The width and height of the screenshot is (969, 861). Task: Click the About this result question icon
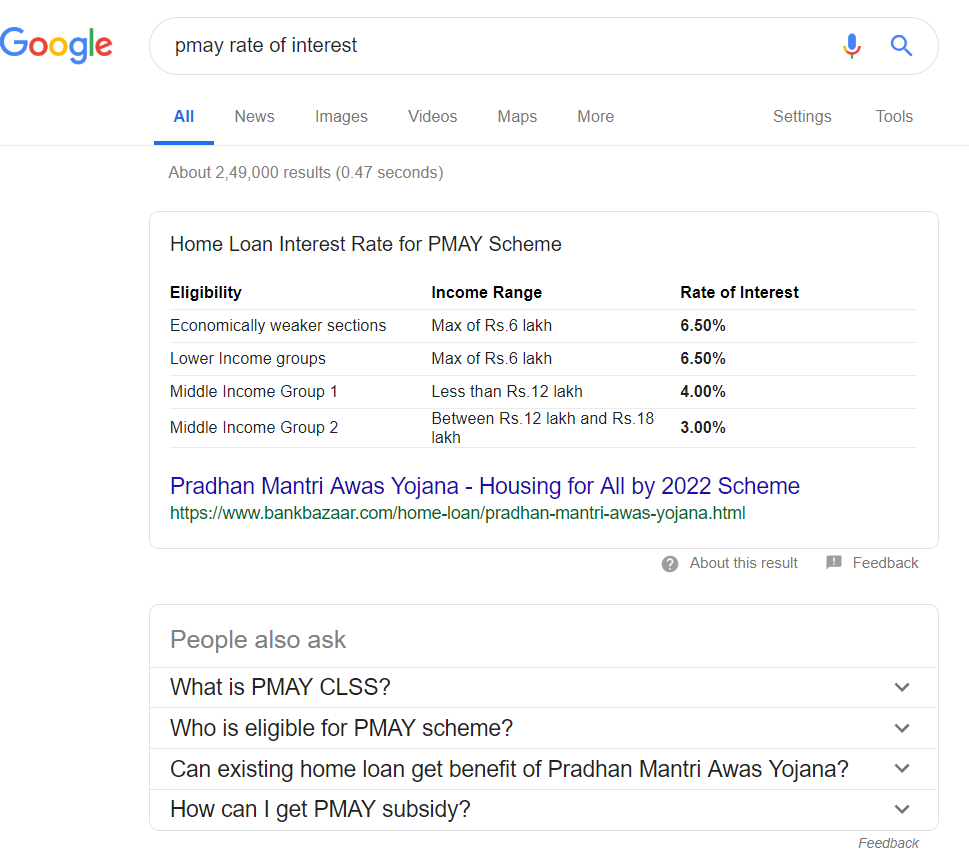[x=670, y=564]
